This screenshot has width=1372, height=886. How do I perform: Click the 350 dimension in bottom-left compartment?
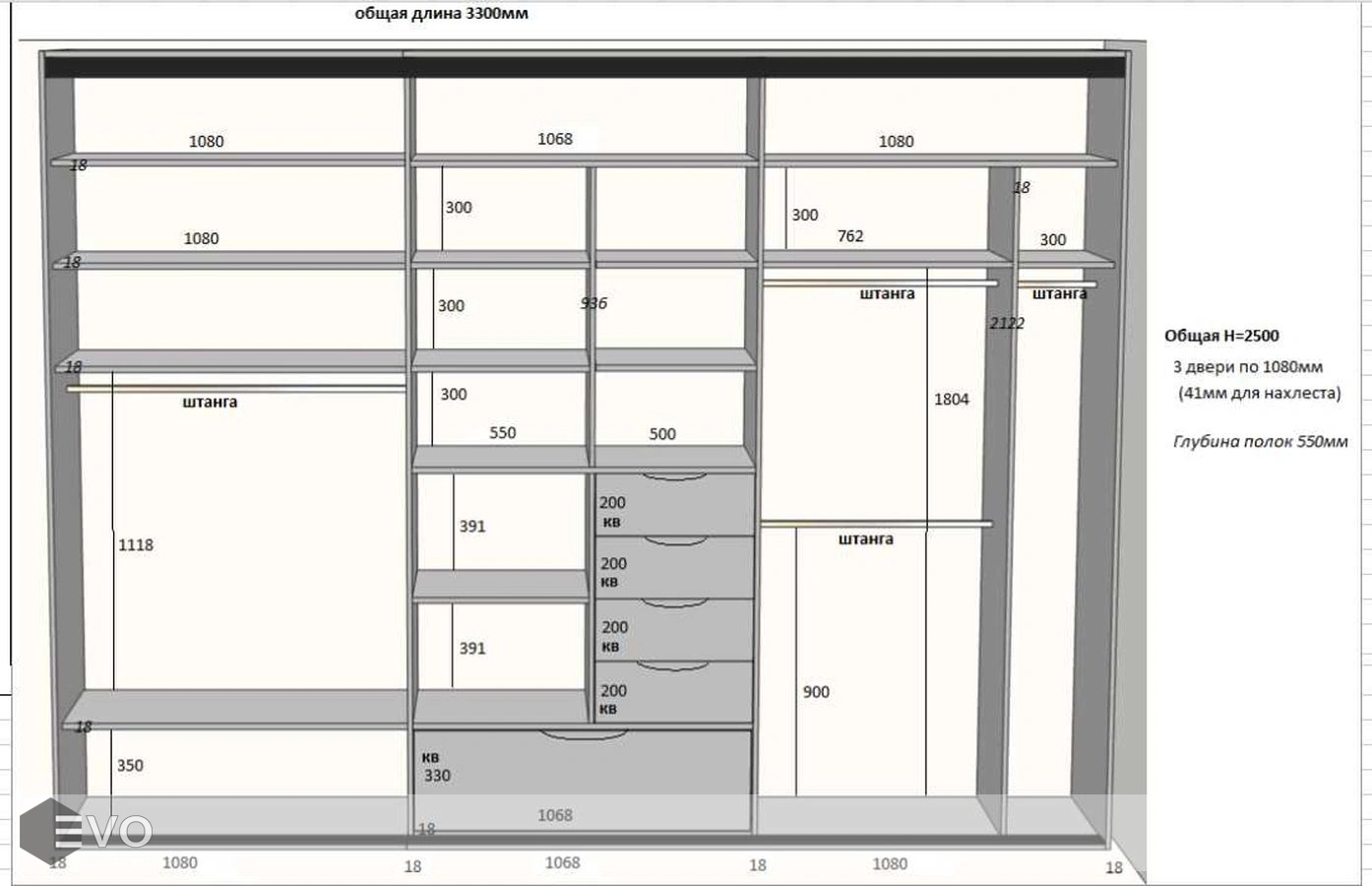(x=130, y=766)
